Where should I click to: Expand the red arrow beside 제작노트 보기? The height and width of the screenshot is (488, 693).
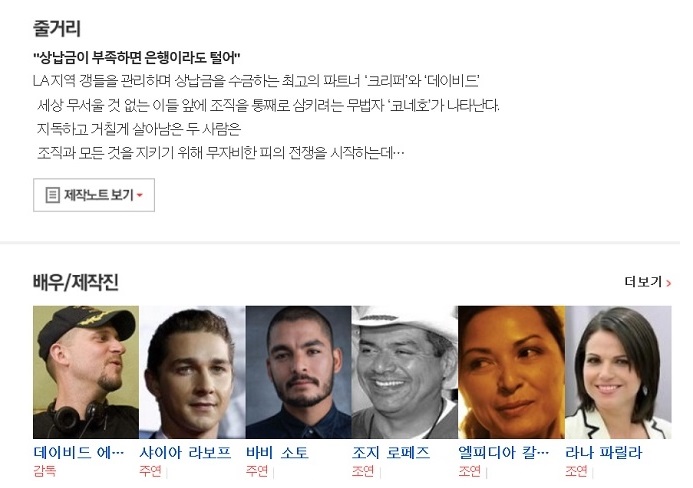(140, 195)
